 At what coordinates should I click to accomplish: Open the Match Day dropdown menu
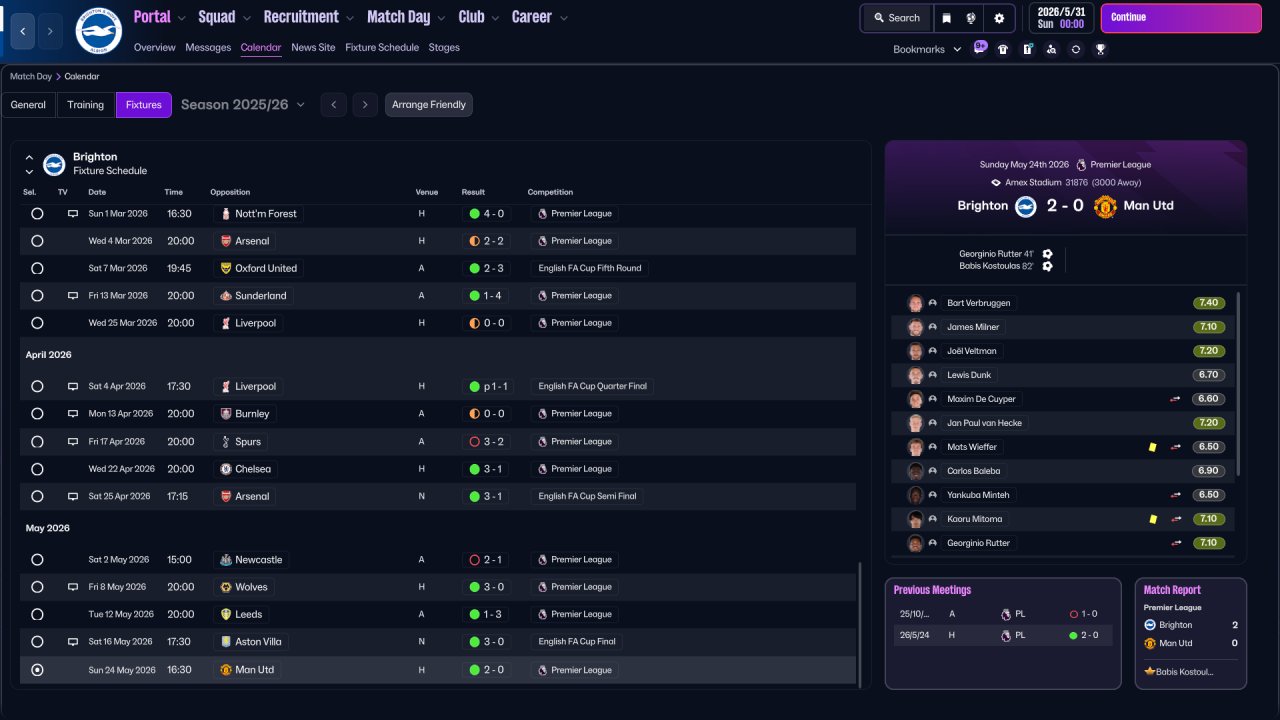(406, 17)
